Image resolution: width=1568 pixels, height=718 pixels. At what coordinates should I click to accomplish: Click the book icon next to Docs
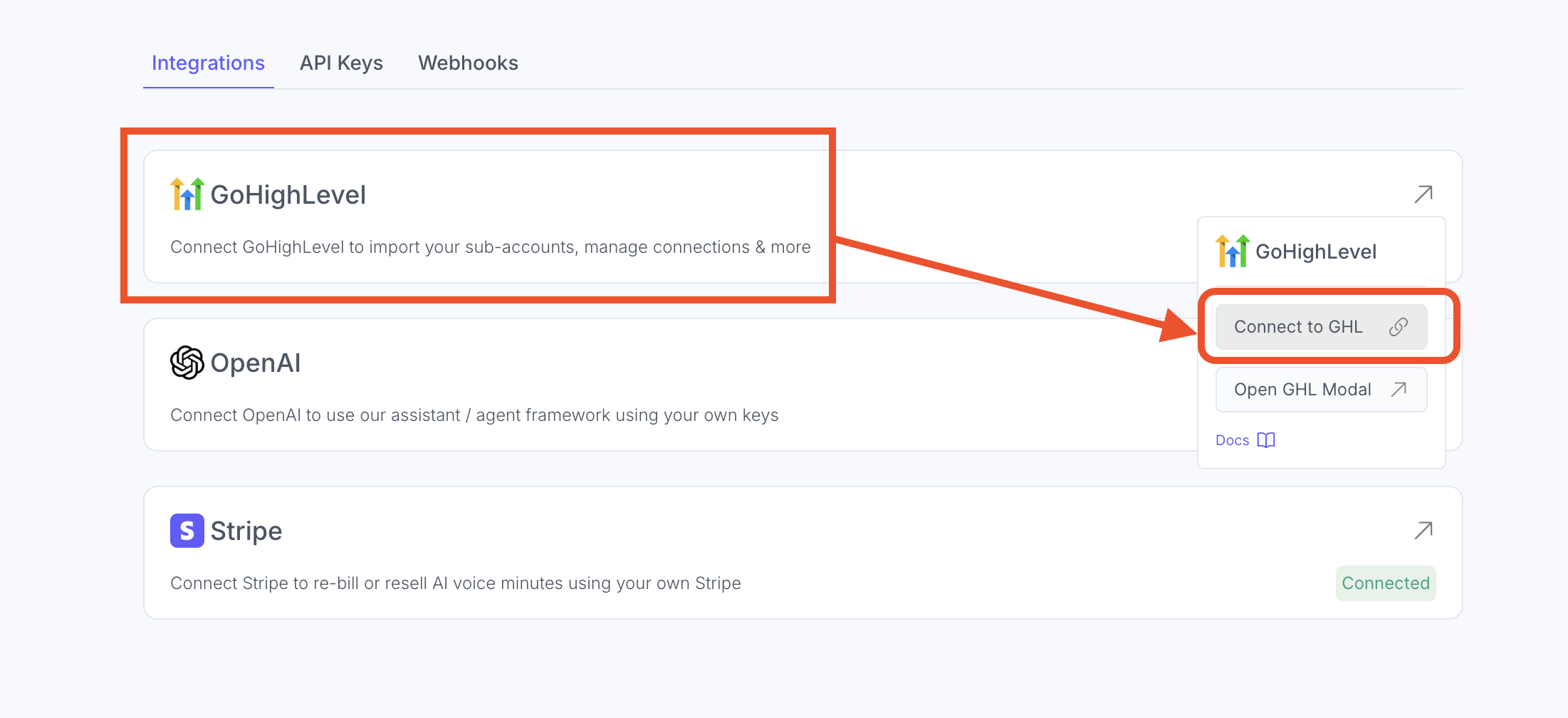point(1266,440)
